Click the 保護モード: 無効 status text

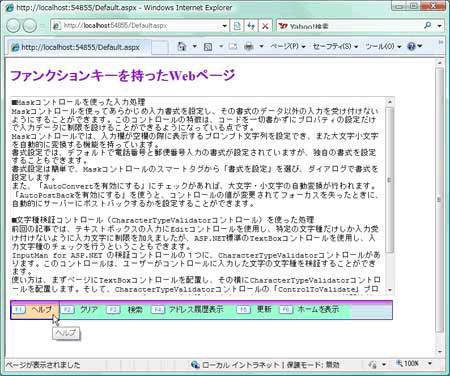click(313, 365)
